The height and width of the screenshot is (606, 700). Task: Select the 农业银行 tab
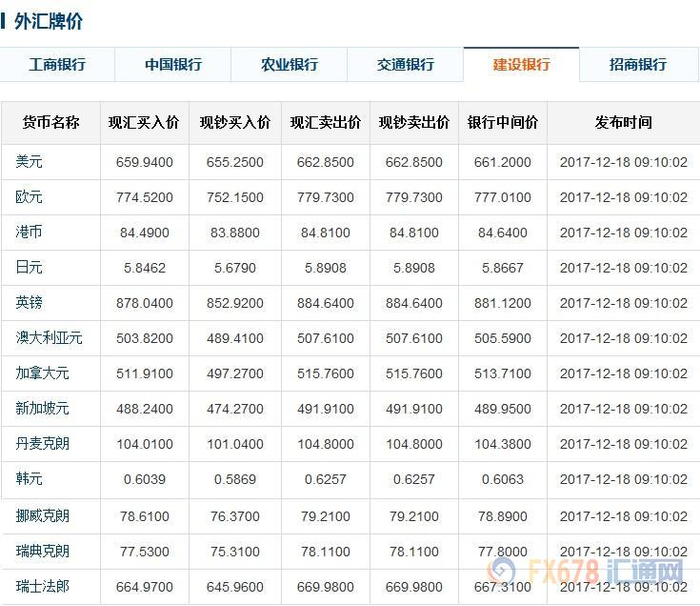click(x=289, y=64)
